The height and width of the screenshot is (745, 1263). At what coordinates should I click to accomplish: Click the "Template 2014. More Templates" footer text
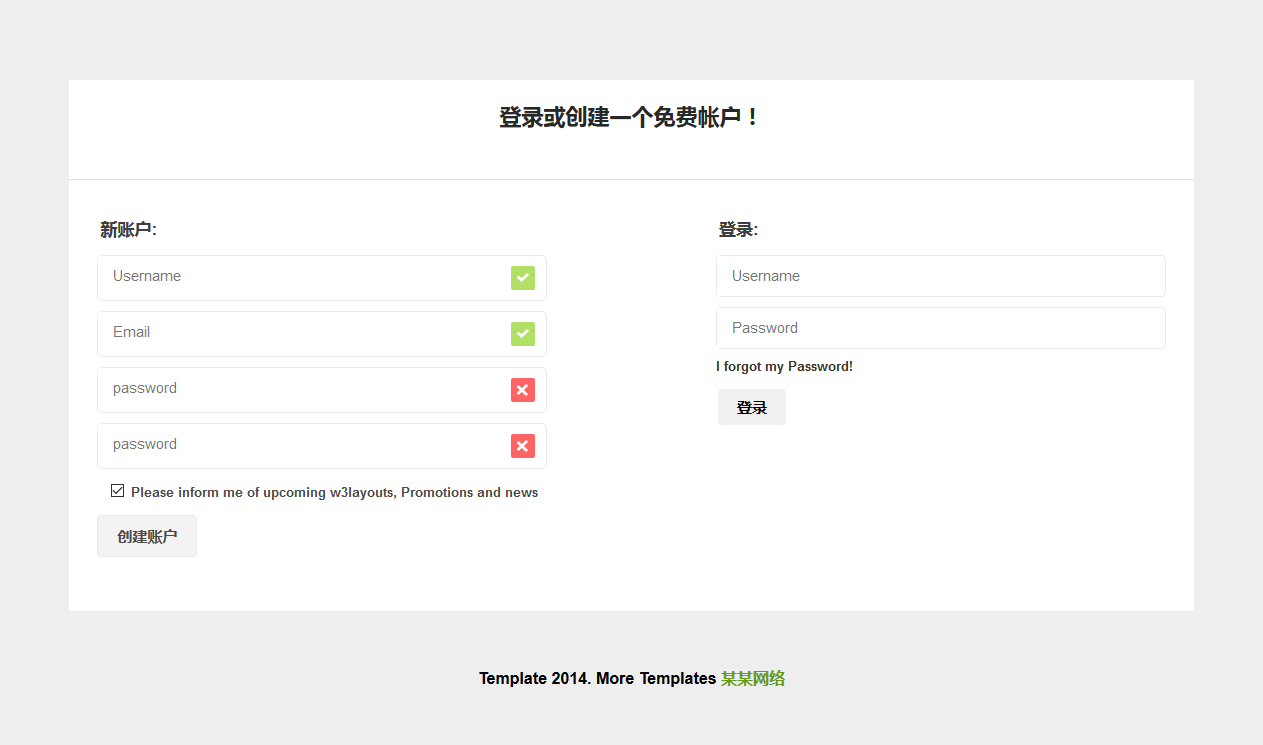597,678
